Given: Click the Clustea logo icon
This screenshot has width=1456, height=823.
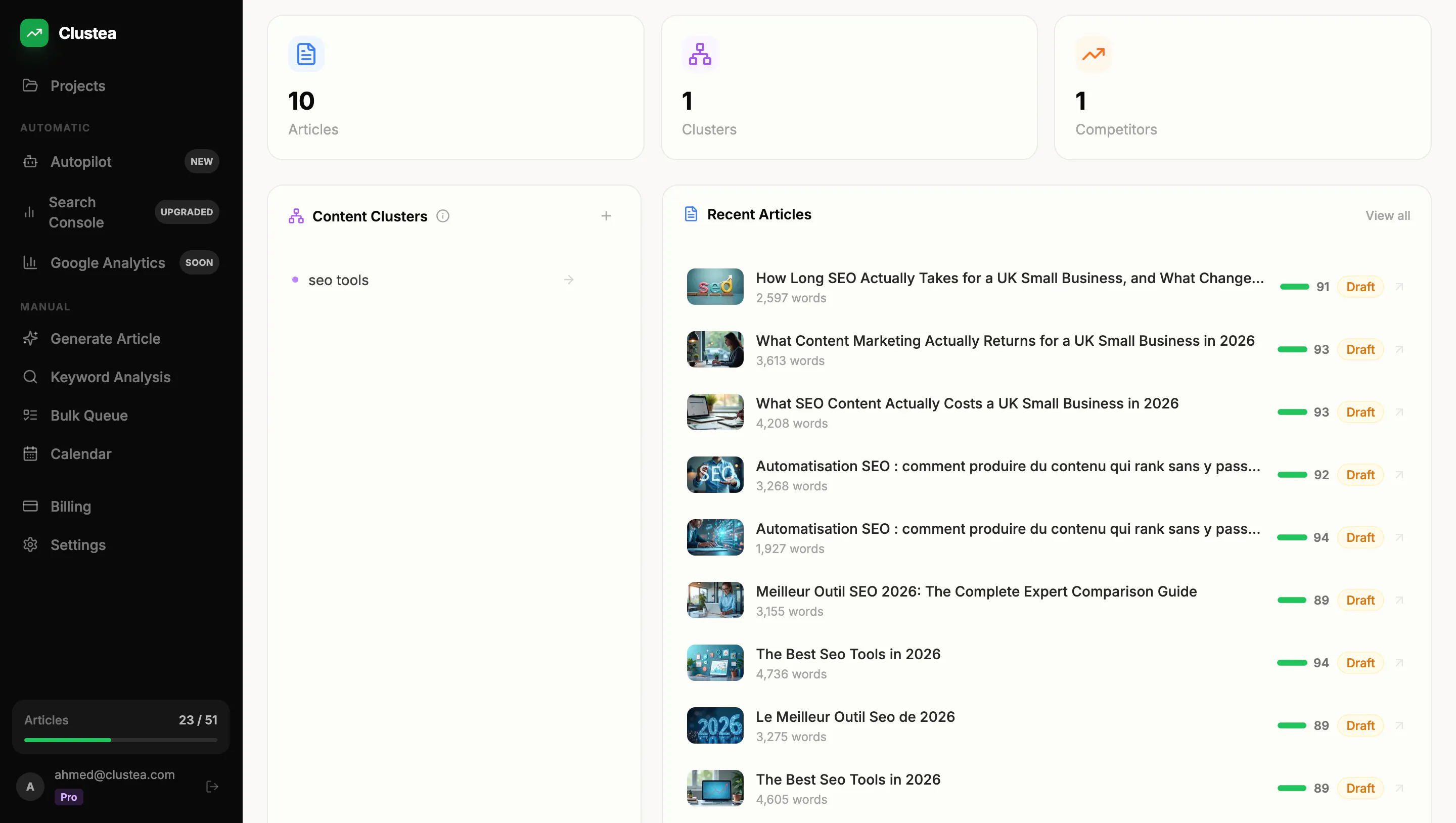Looking at the screenshot, I should (x=34, y=33).
